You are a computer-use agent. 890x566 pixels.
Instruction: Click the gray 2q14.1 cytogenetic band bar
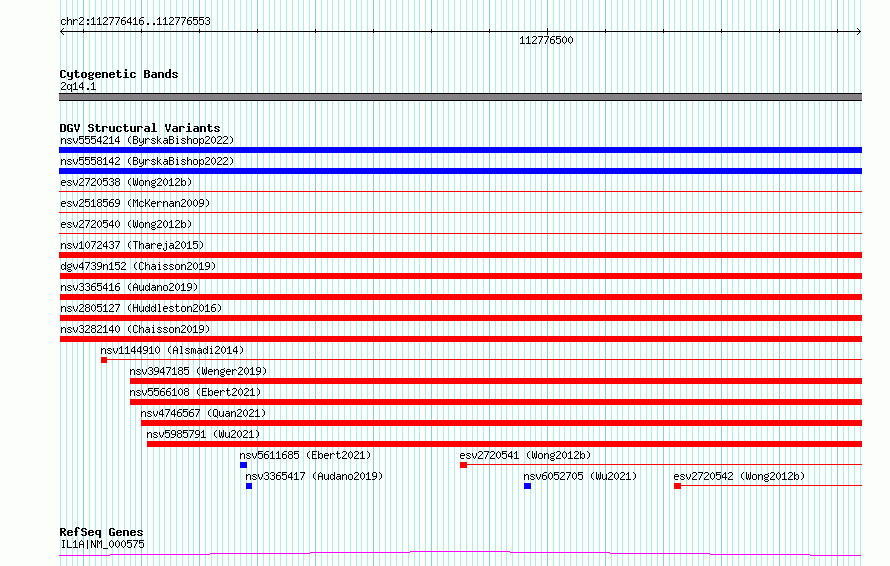pyautogui.click(x=460, y=97)
